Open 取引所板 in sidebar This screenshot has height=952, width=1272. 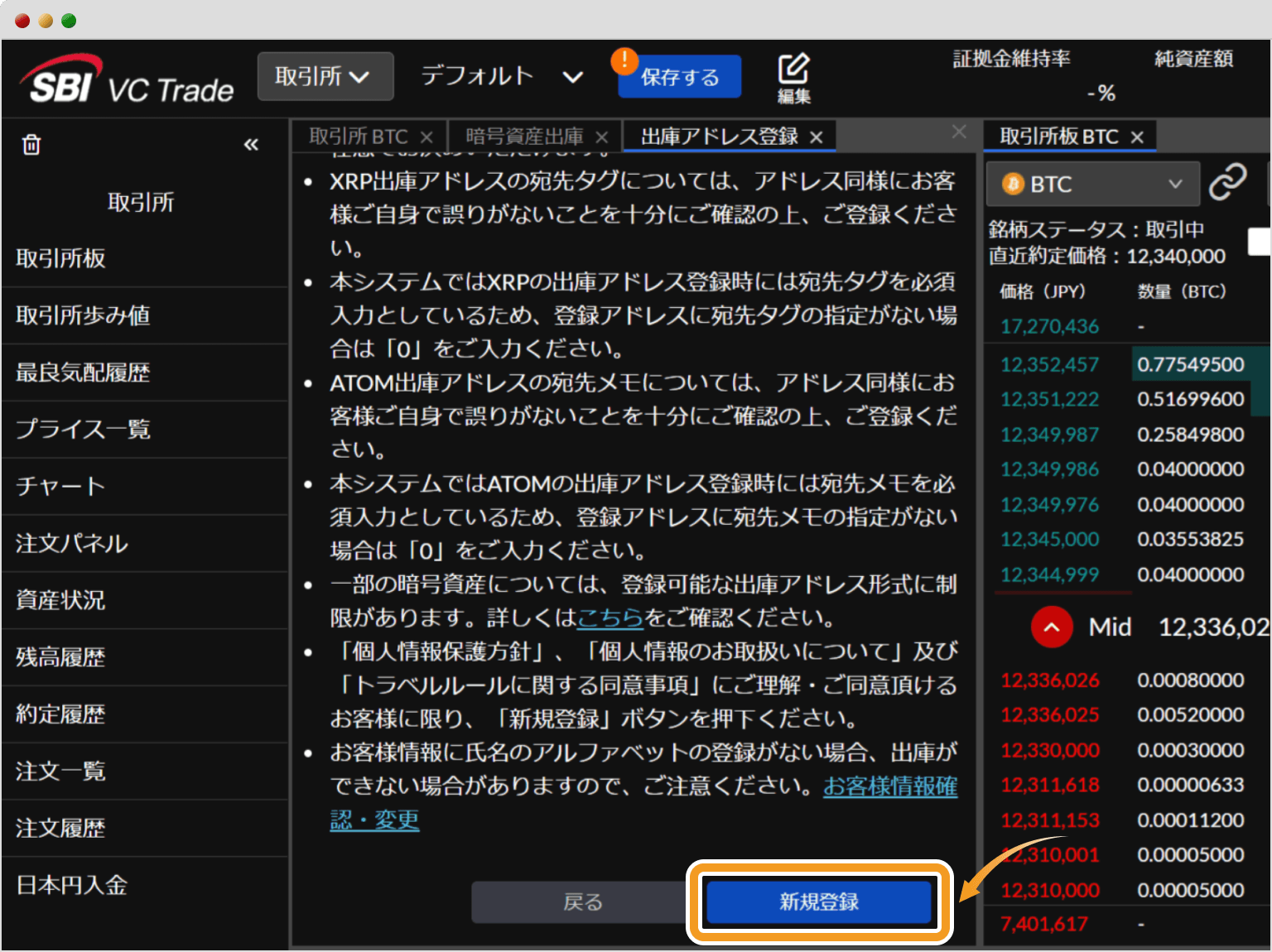145,258
